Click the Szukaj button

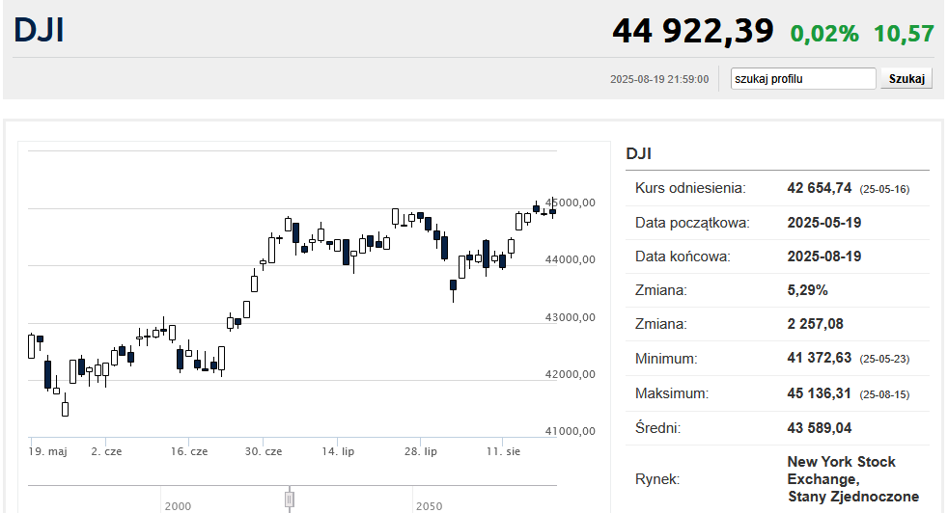click(906, 79)
